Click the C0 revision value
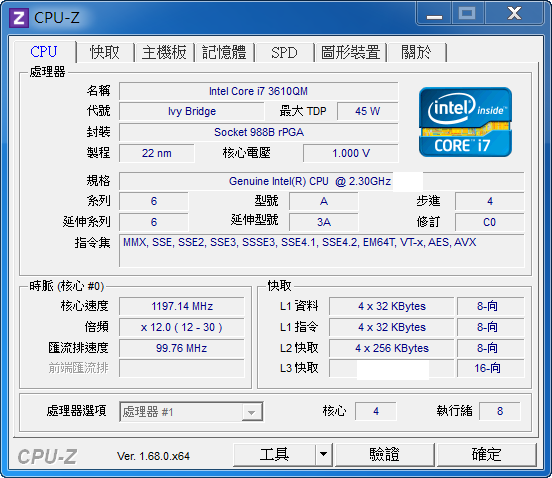The width and height of the screenshot is (552, 478). pyautogui.click(x=489, y=222)
